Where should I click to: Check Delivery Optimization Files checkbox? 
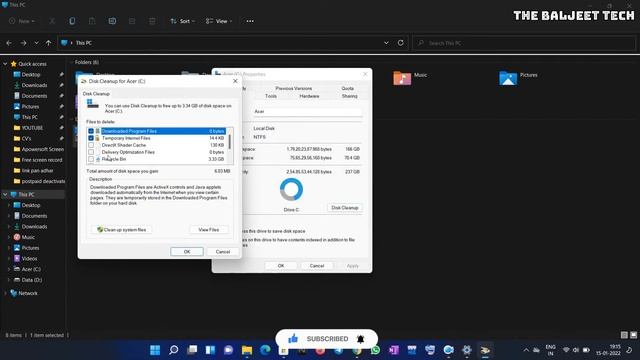coord(91,152)
